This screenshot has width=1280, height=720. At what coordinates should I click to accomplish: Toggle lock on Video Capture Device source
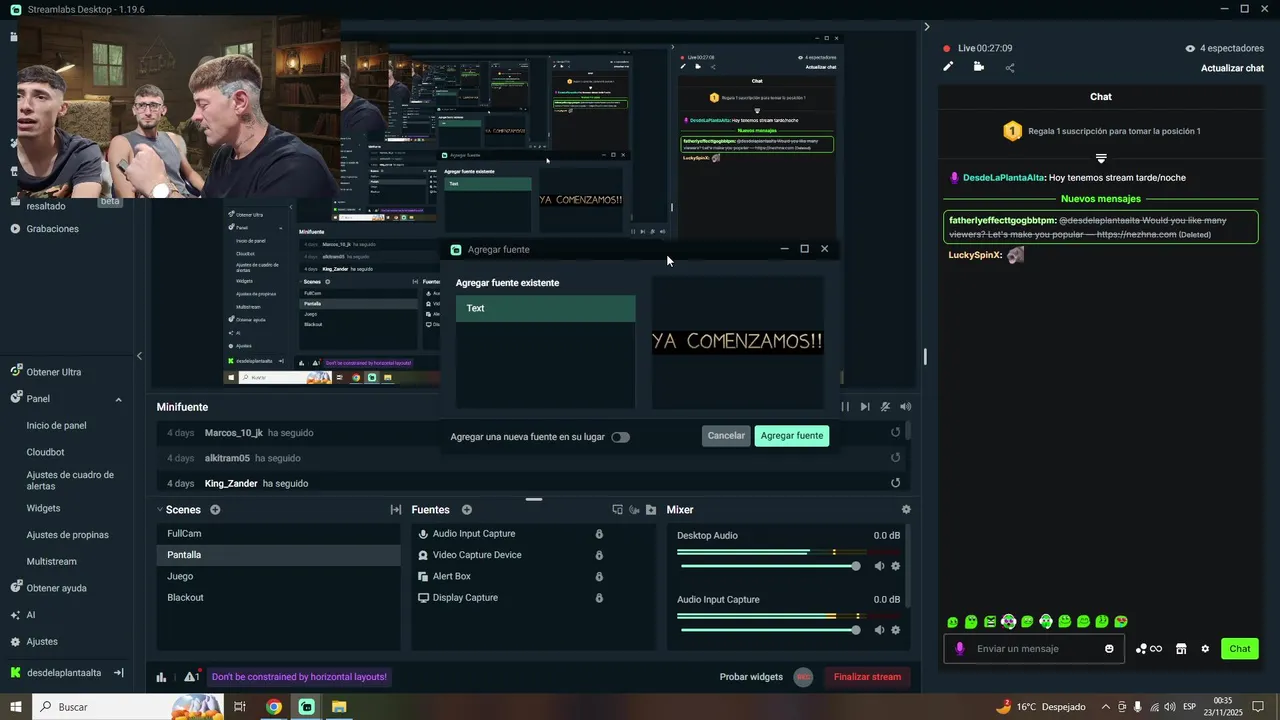point(599,555)
